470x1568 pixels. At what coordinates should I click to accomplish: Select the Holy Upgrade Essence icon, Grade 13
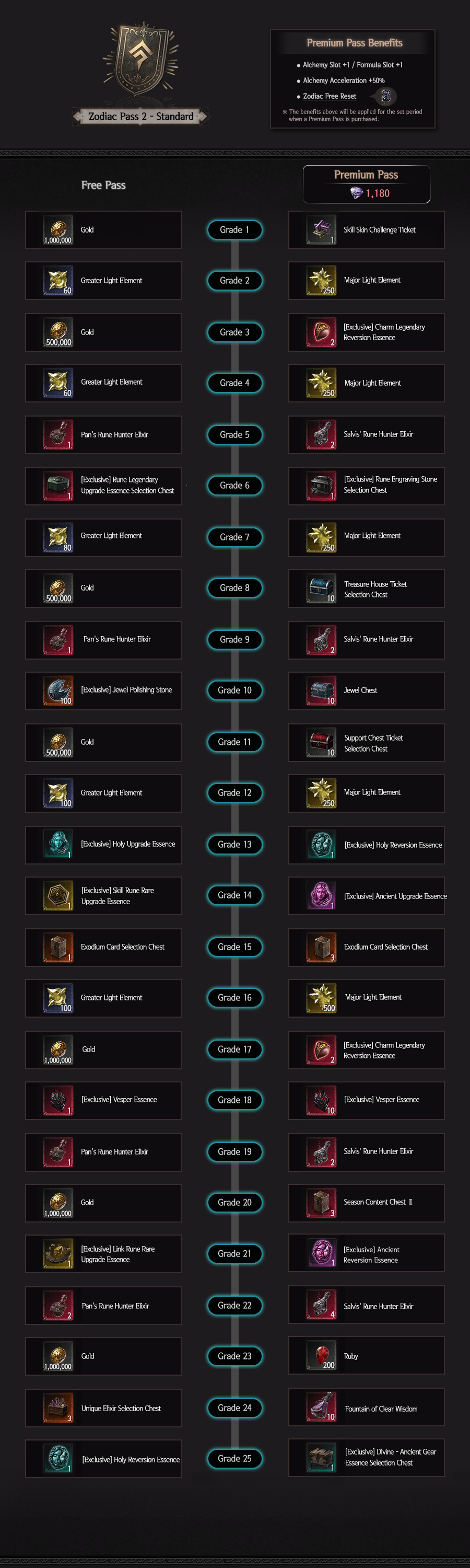pos(58,844)
